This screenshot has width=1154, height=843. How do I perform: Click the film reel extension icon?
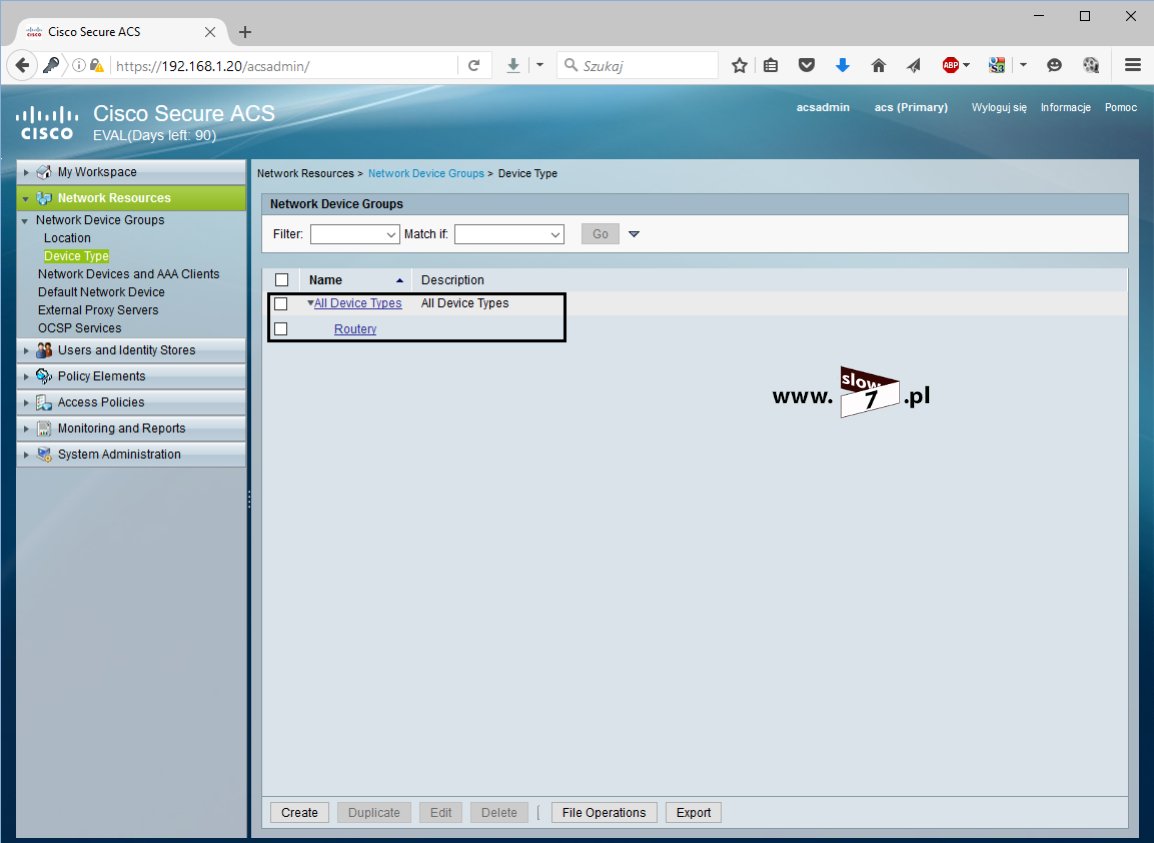click(1091, 66)
